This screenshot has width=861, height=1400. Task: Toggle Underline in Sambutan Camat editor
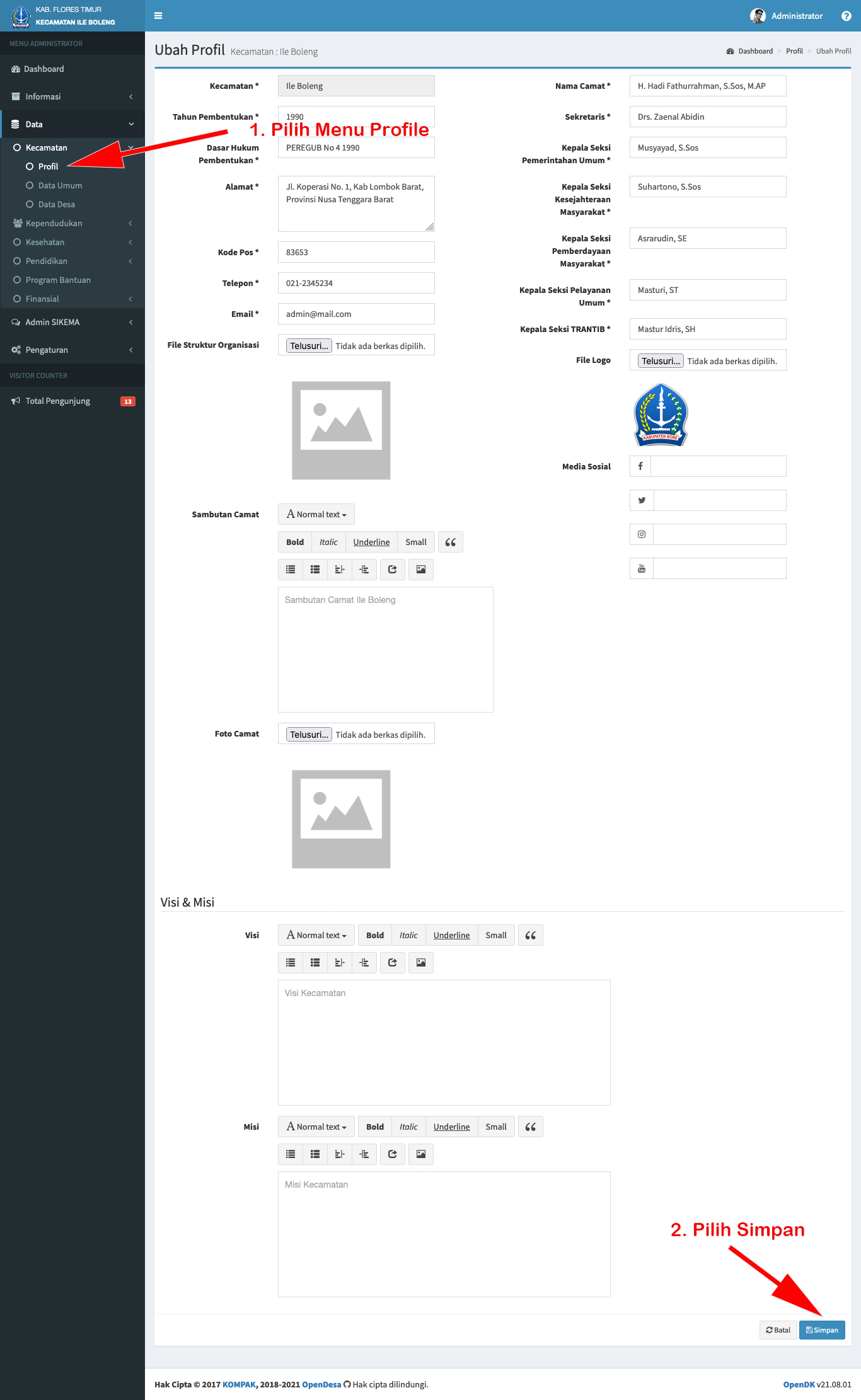click(x=371, y=542)
